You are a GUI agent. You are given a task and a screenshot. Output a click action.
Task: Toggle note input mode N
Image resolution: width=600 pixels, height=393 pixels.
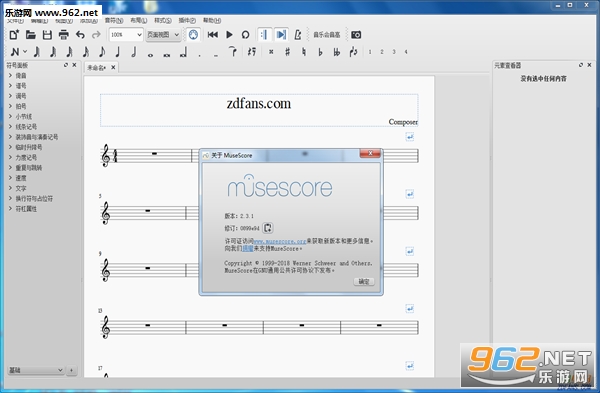15,52
